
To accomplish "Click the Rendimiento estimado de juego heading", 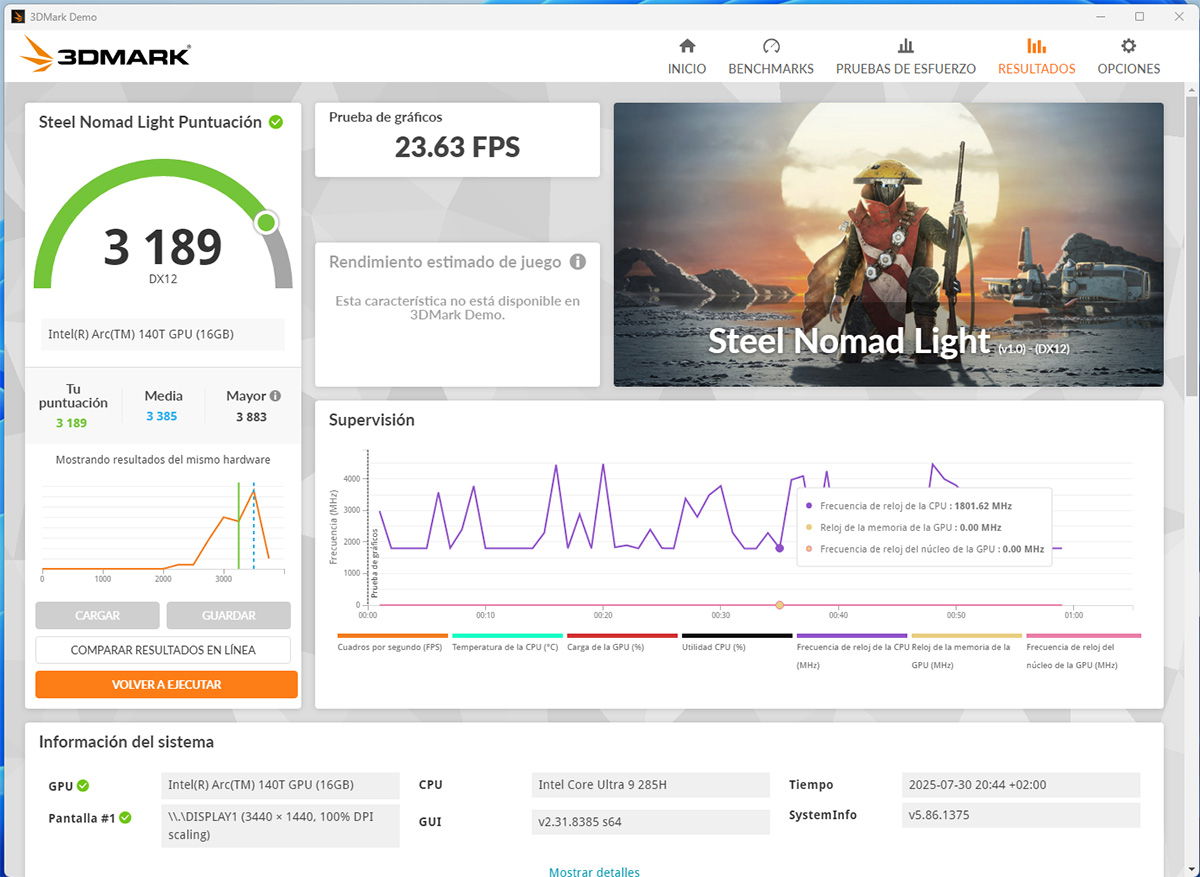I will tap(445, 262).
